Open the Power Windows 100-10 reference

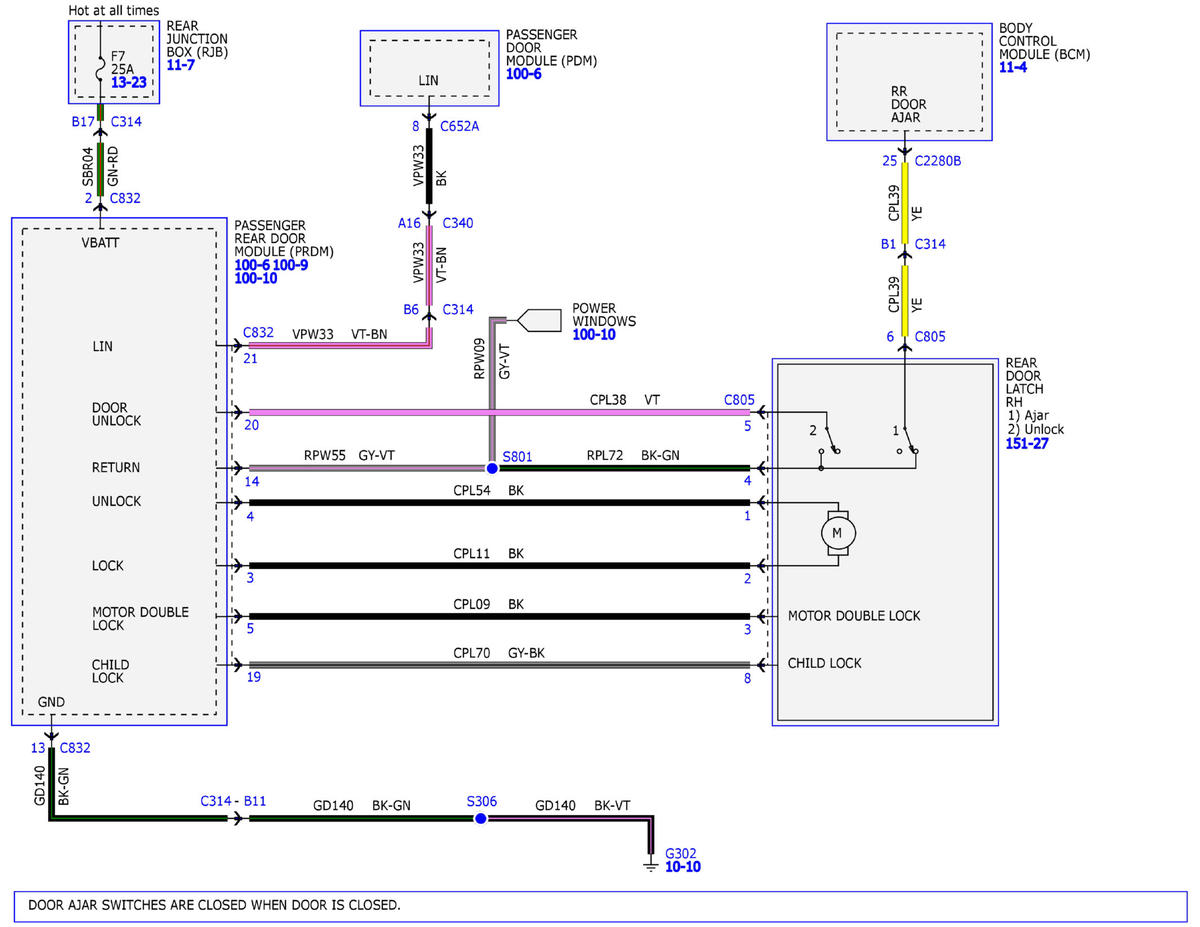(x=594, y=334)
